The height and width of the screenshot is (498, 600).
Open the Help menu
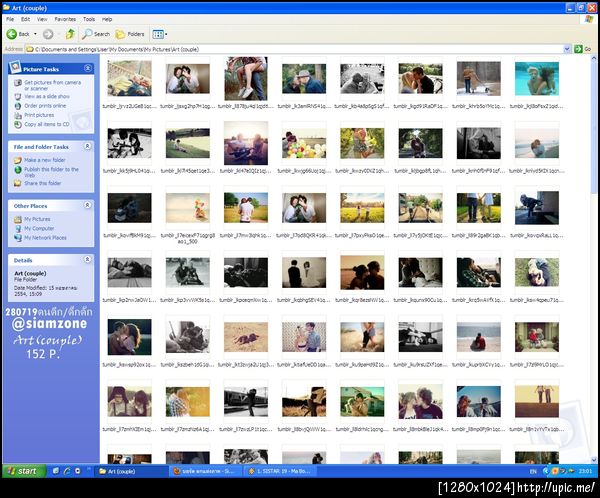click(x=107, y=19)
